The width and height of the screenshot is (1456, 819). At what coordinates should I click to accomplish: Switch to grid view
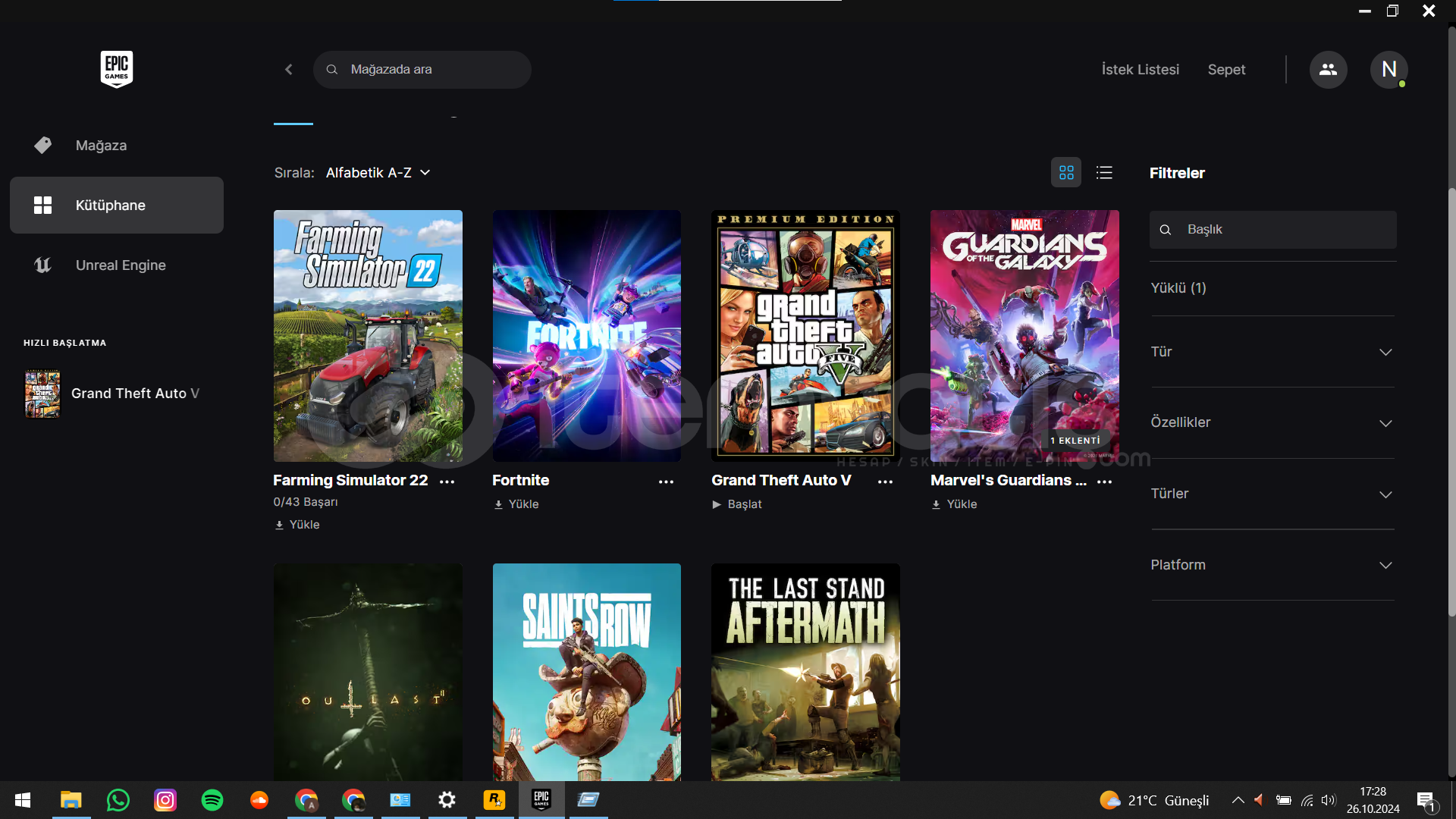[1066, 172]
